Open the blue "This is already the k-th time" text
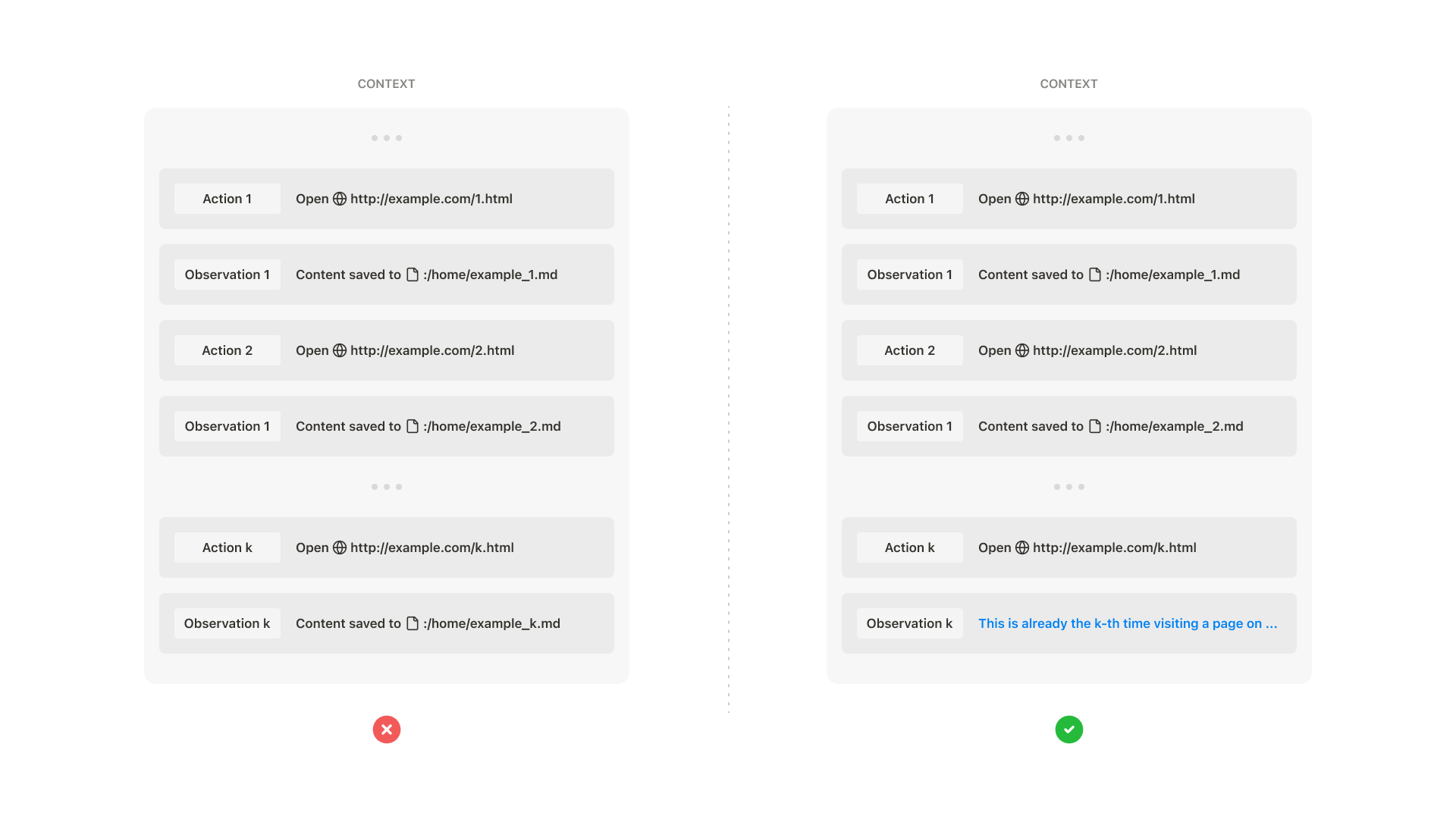This screenshot has width=1456, height=819. (x=1128, y=623)
